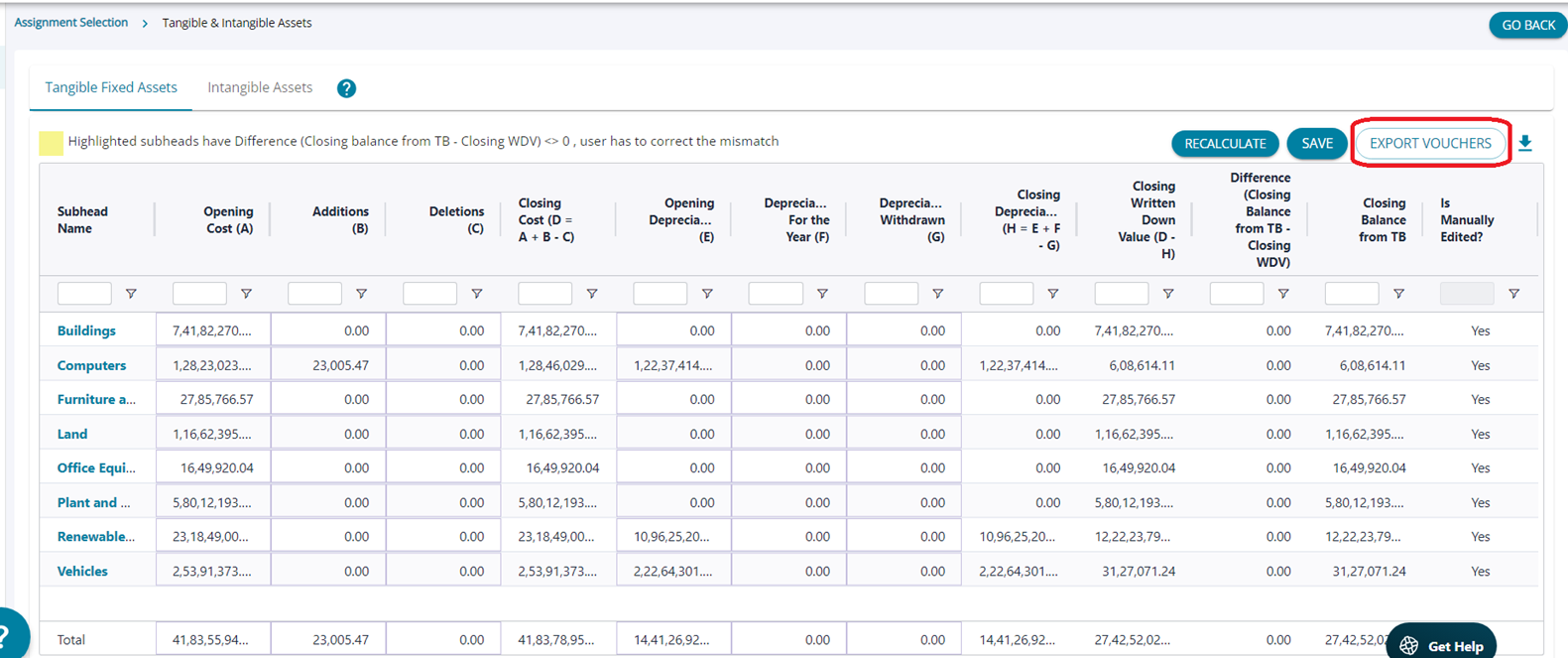This screenshot has height=658, width=1568.
Task: Switch to Intangible Assets tab
Action: pyautogui.click(x=260, y=87)
